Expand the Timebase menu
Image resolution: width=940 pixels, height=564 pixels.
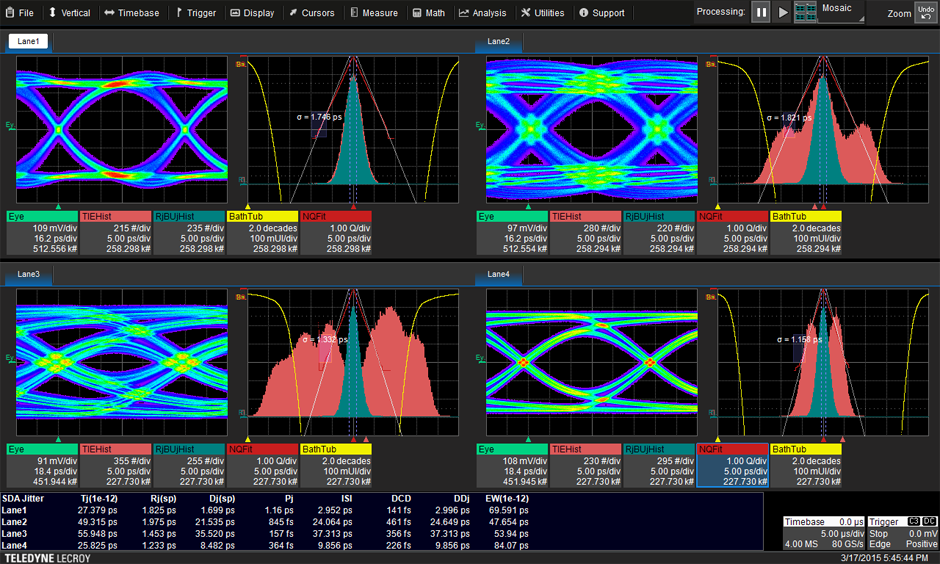[x=131, y=13]
